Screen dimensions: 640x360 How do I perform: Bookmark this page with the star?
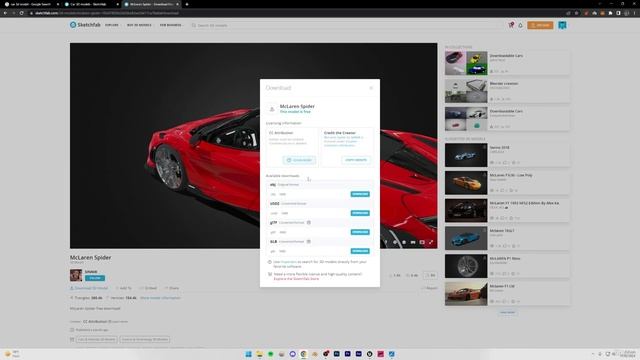click(x=576, y=13)
